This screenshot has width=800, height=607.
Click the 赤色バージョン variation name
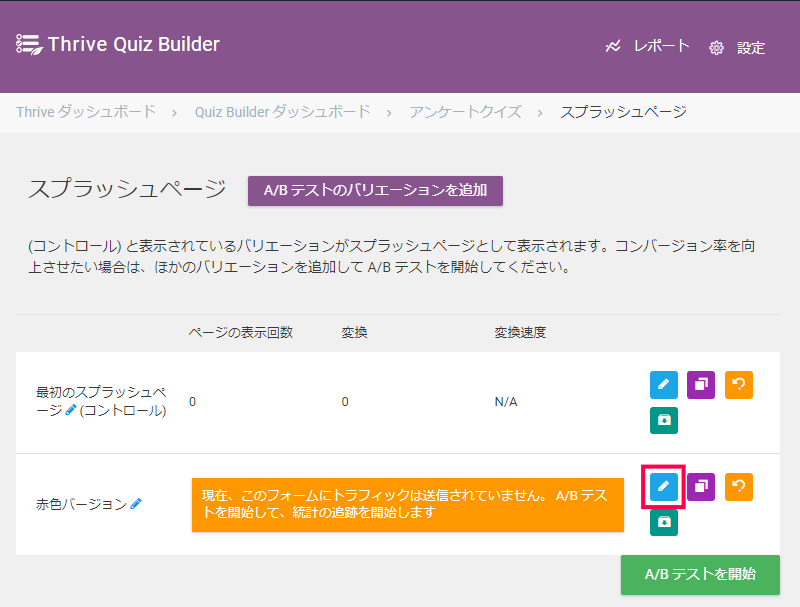[82, 504]
